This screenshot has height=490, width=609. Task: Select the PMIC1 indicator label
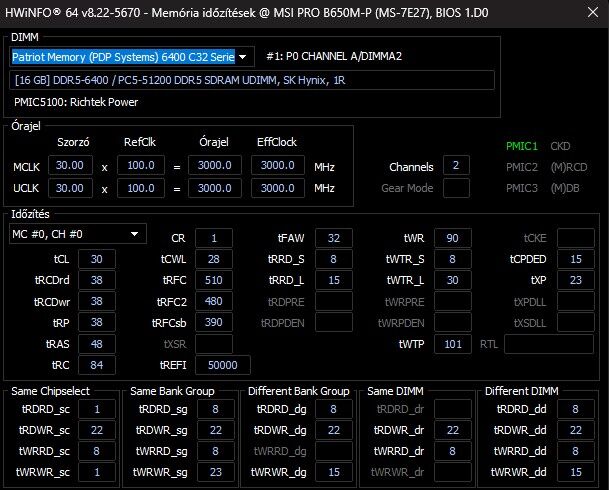pyautogui.click(x=522, y=146)
